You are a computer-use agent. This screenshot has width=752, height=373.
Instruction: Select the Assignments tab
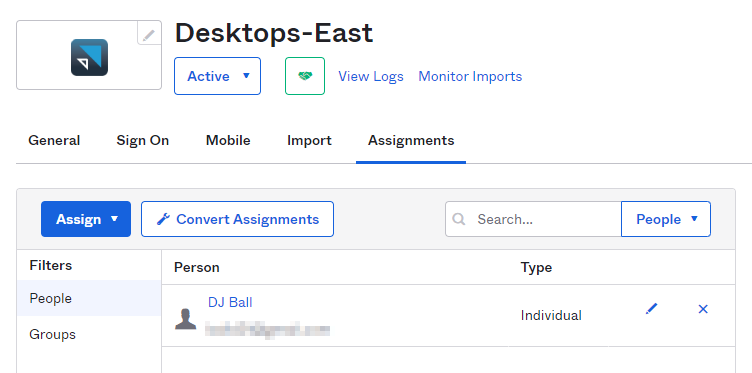(x=411, y=140)
